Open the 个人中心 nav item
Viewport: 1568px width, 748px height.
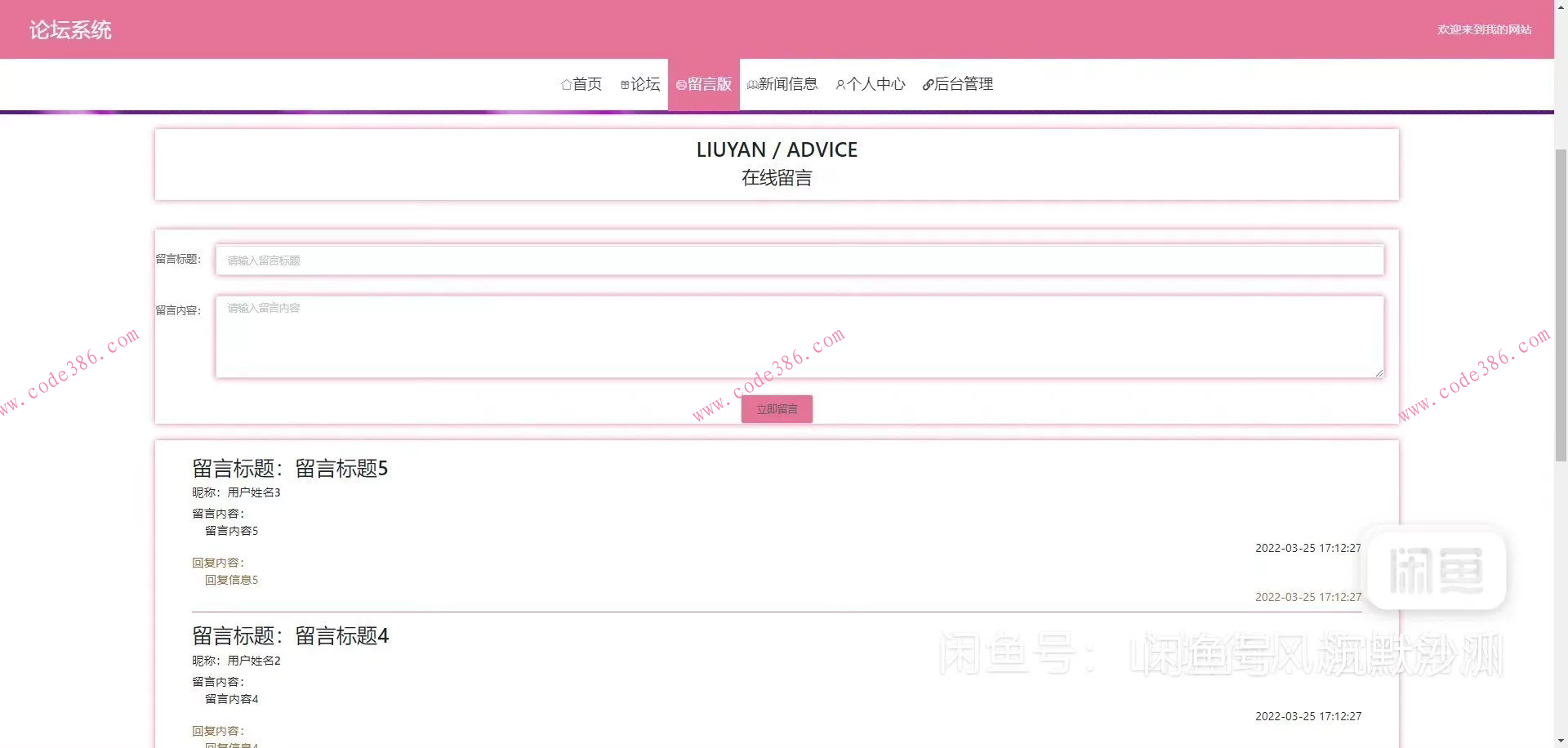click(871, 84)
